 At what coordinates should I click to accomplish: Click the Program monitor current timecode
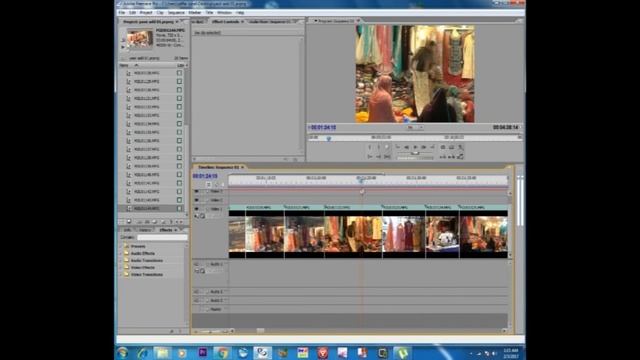click(x=323, y=128)
